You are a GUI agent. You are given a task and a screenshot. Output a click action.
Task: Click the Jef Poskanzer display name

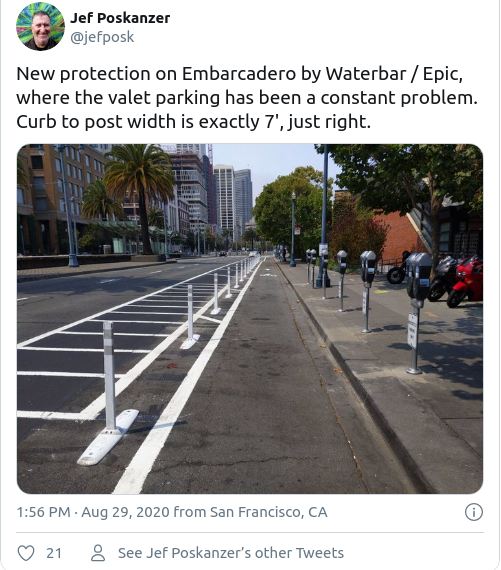point(120,18)
